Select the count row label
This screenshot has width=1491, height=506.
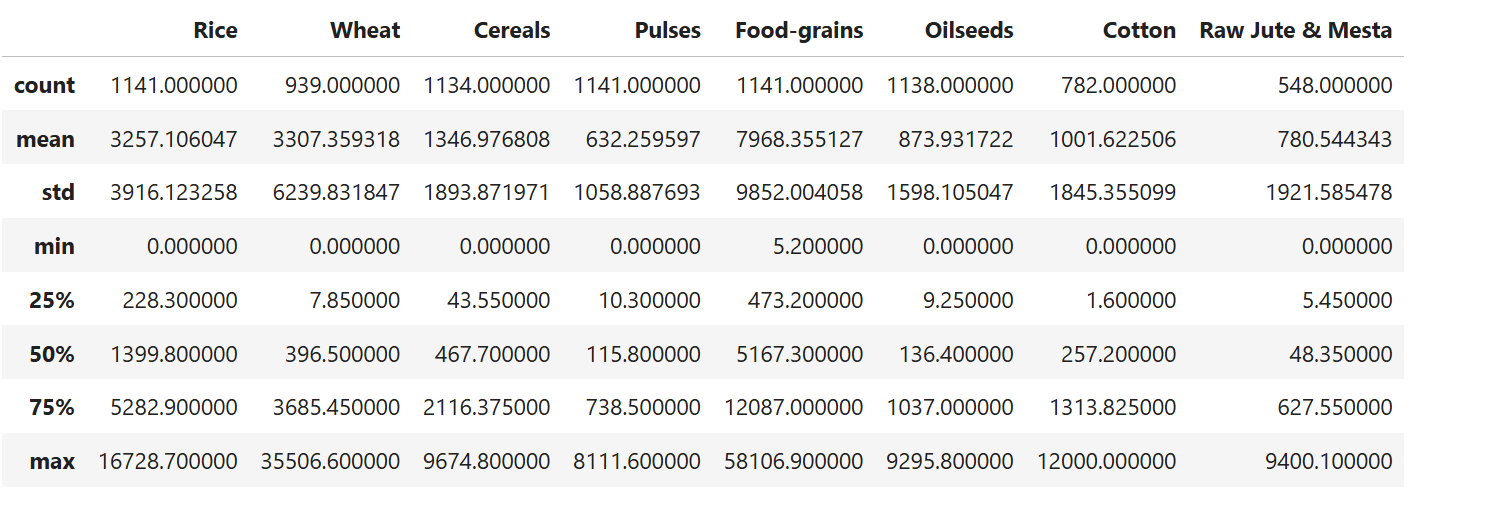point(44,85)
